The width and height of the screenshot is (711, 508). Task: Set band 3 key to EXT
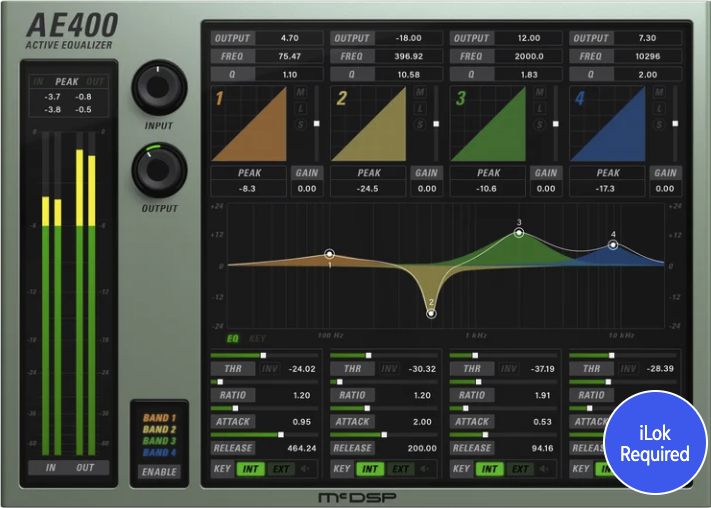point(520,469)
